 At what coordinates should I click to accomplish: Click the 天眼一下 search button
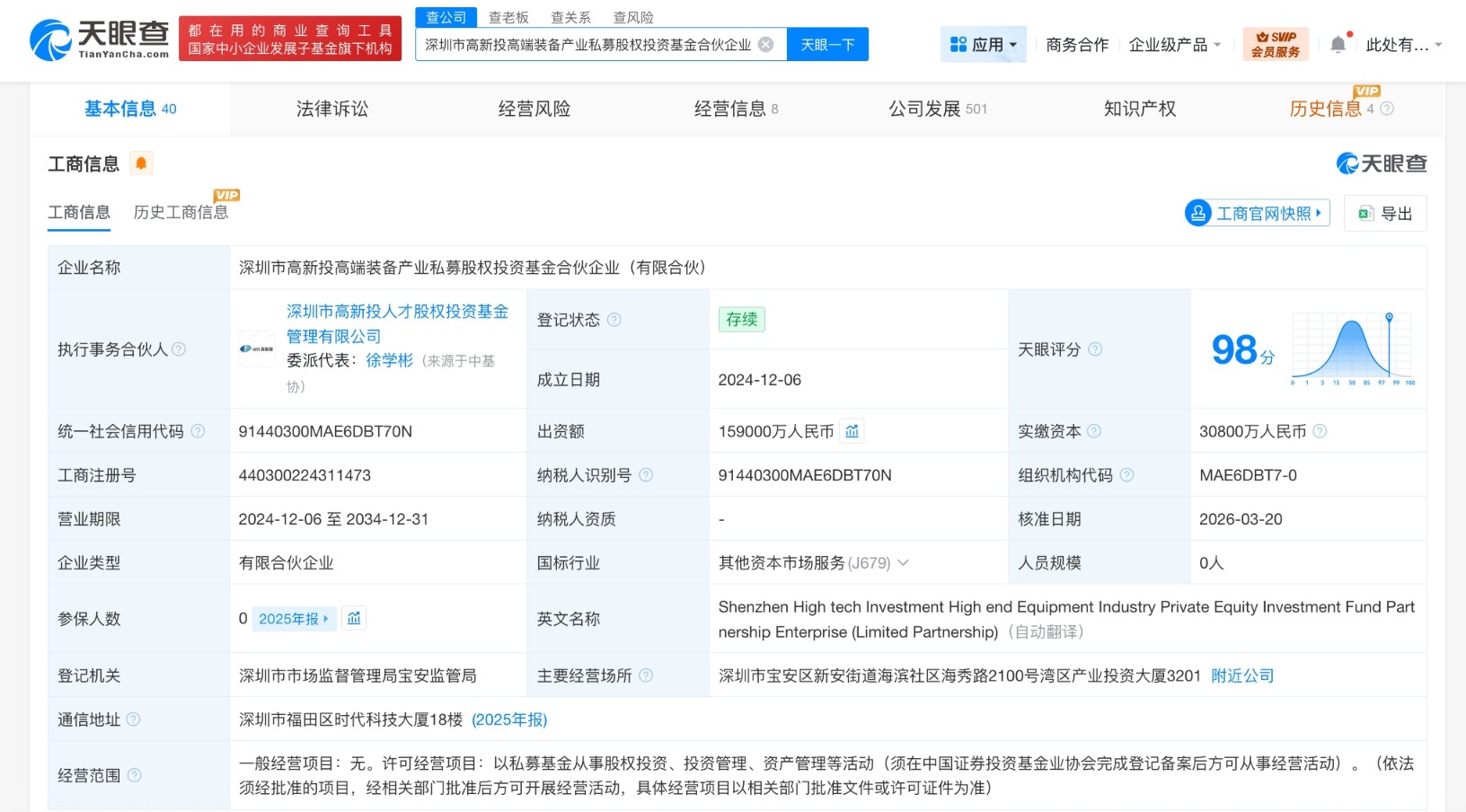[827, 44]
